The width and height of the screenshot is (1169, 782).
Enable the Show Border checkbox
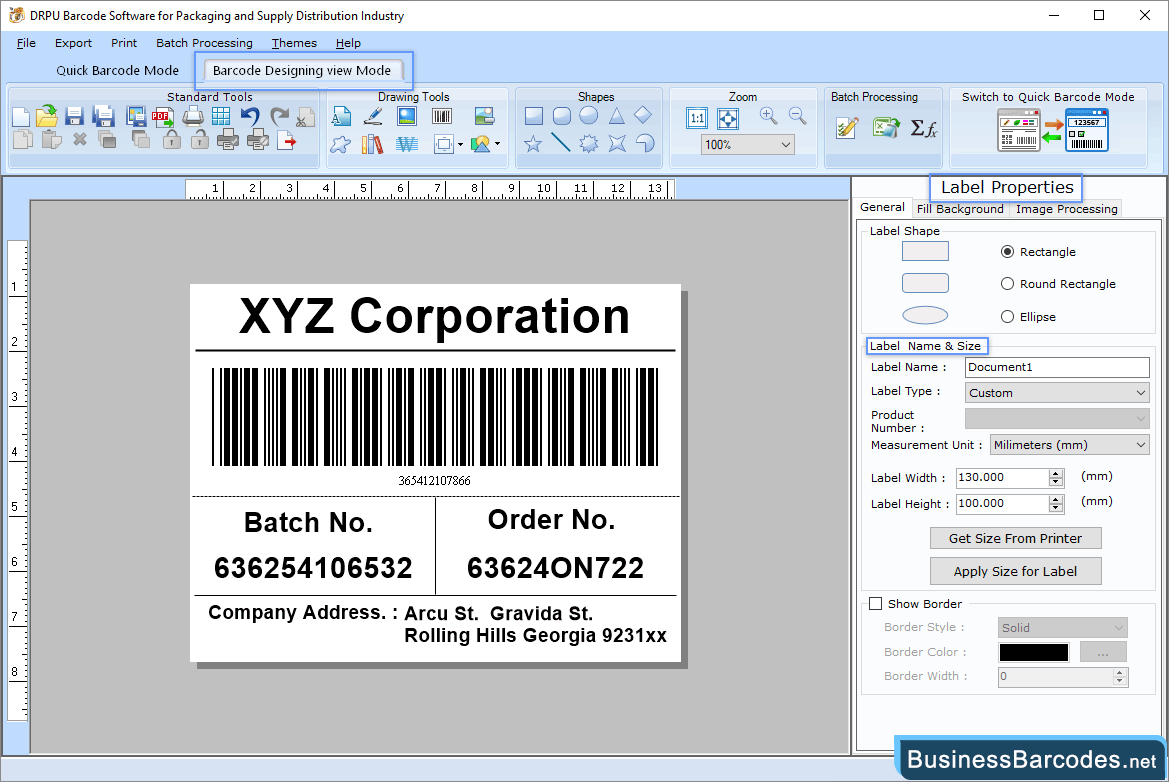coord(876,604)
